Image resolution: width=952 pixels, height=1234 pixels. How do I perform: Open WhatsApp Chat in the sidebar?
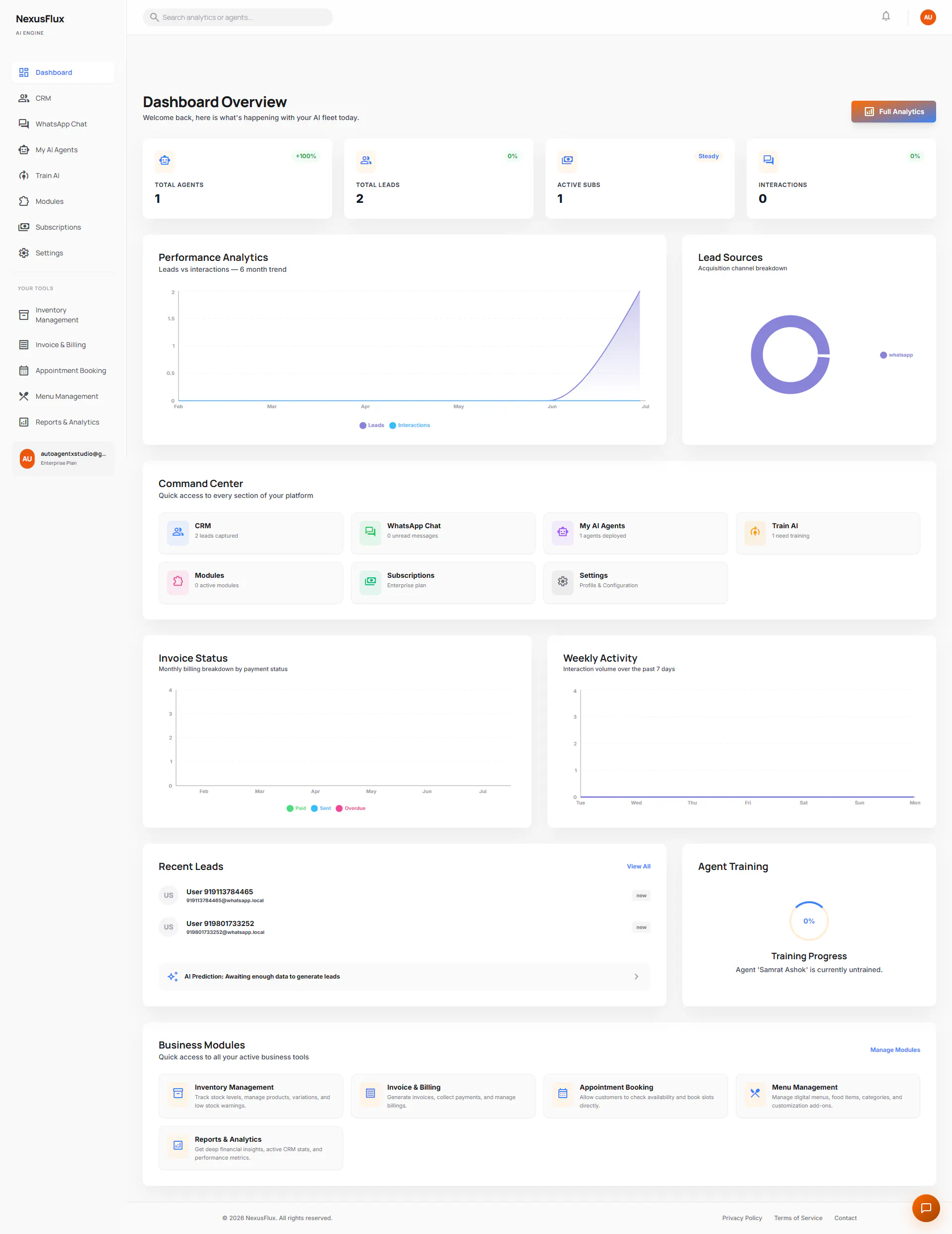pyautogui.click(x=63, y=124)
